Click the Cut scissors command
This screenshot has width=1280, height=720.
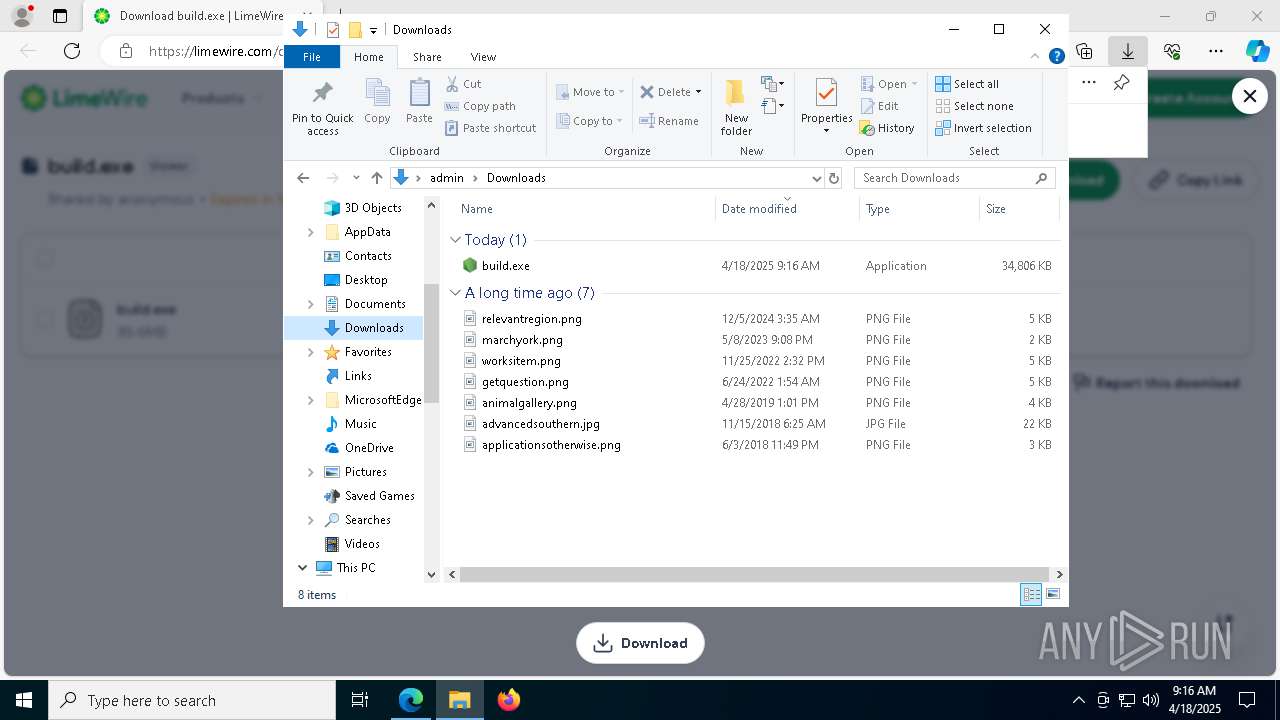(463, 84)
